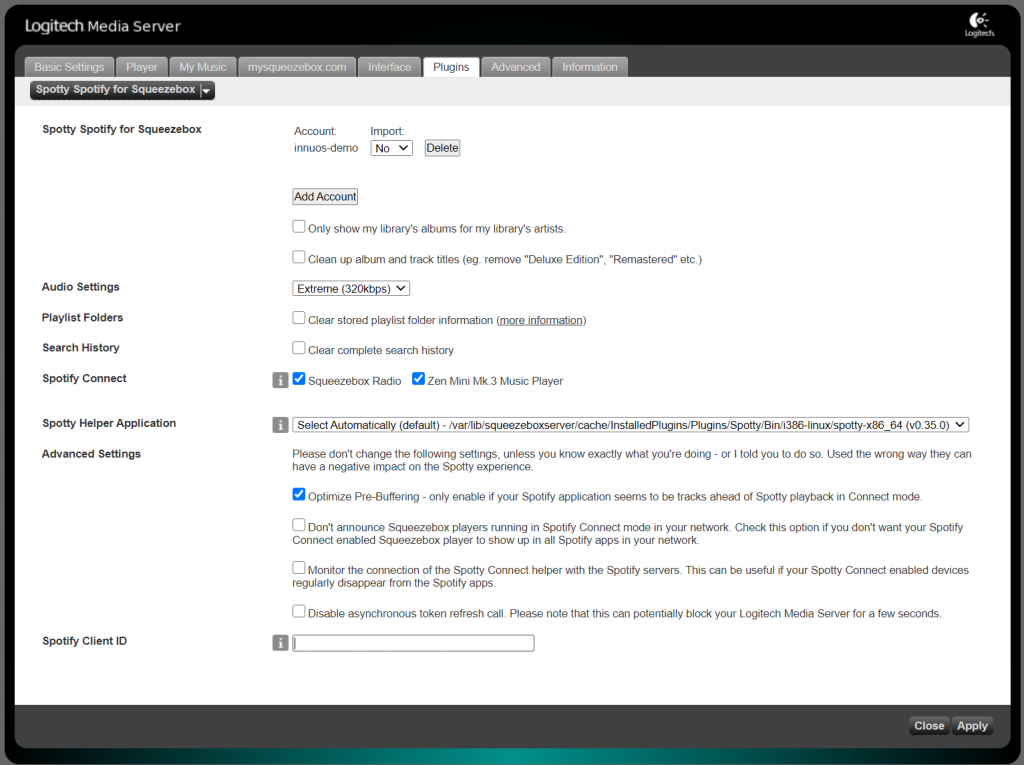
Task: Switch to the Interface tab
Action: coord(389,67)
